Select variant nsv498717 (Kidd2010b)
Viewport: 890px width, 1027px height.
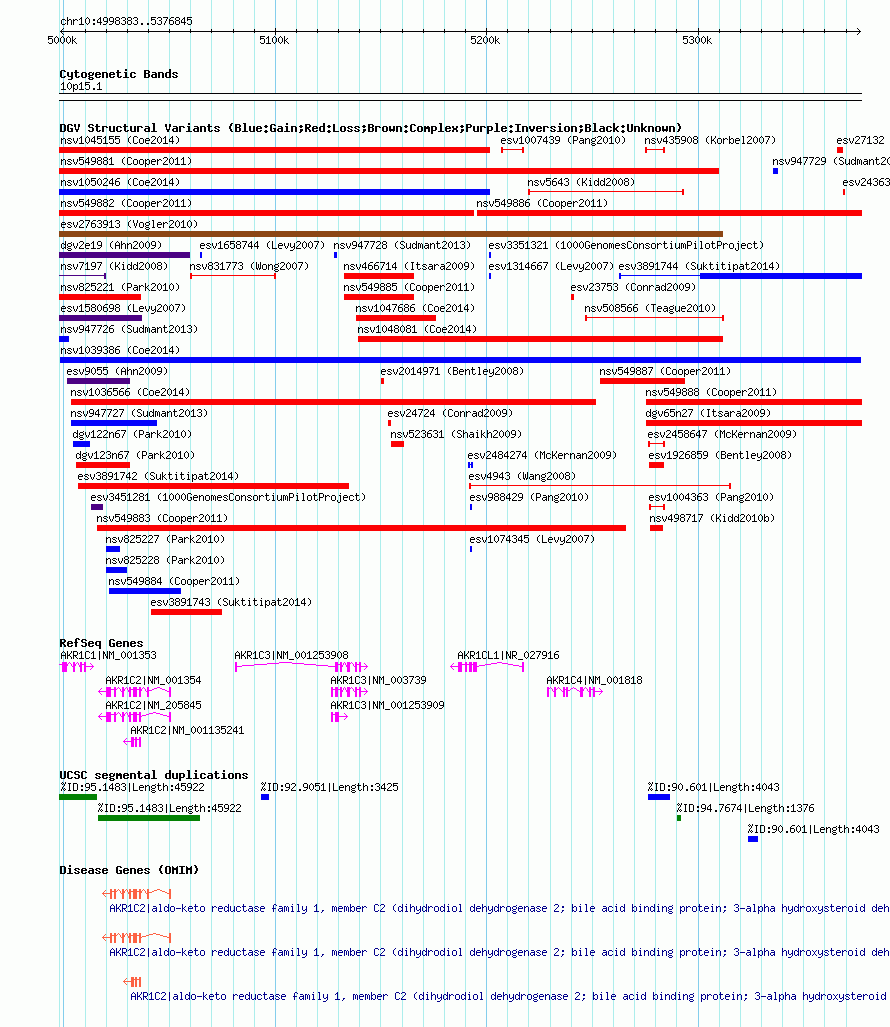pyautogui.click(x=712, y=517)
